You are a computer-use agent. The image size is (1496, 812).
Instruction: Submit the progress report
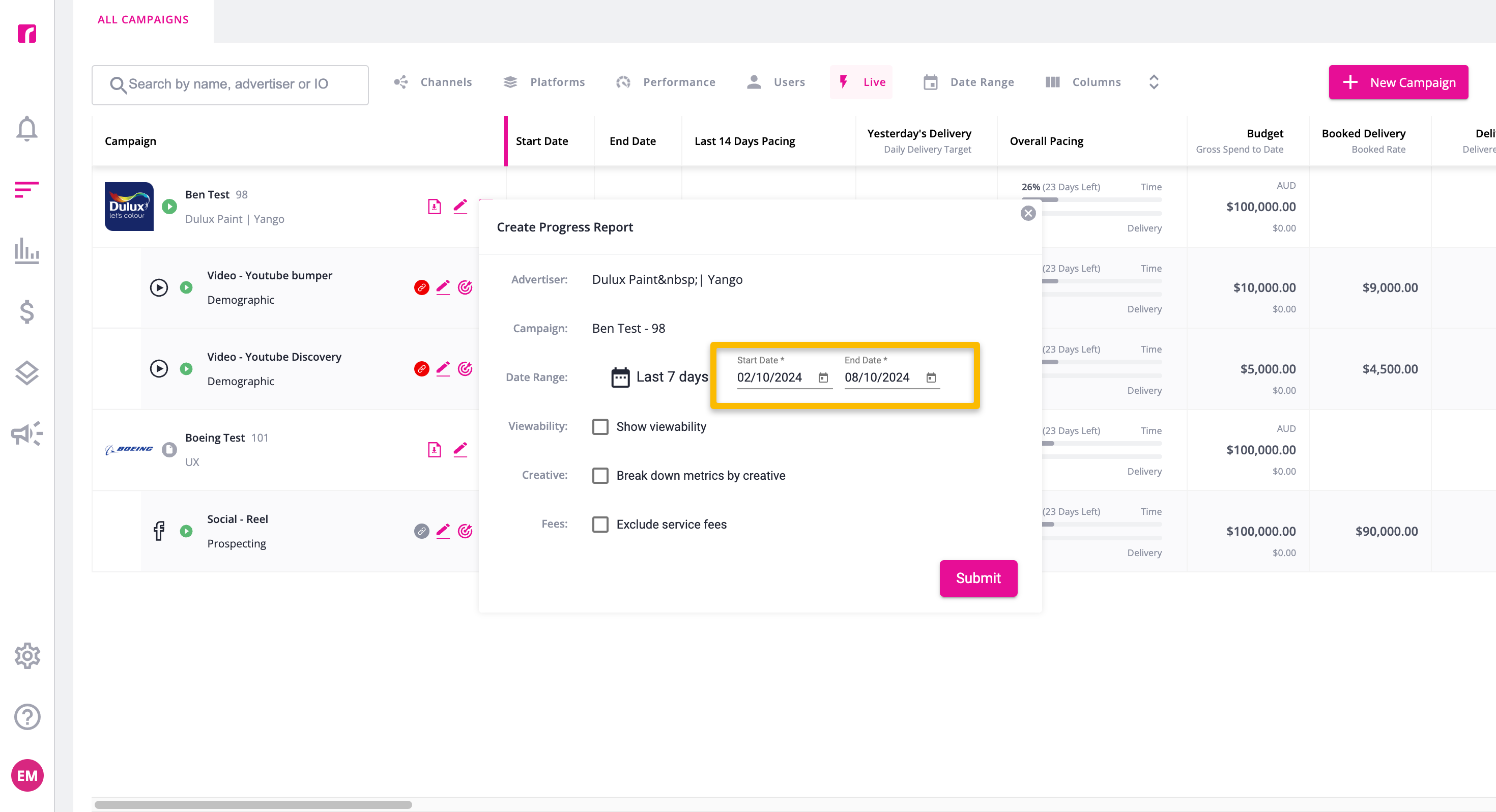978,578
